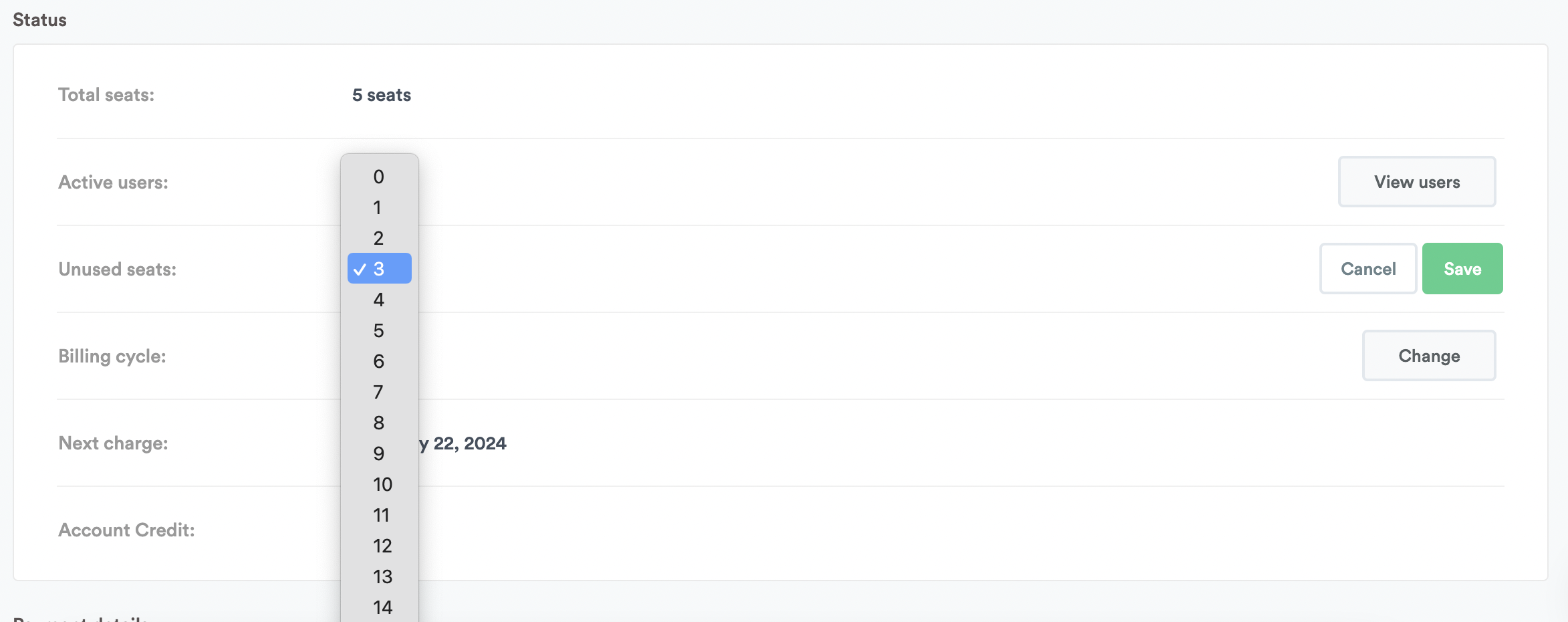Choose 1 from the unused seats list
The width and height of the screenshot is (1568, 622).
tap(379, 207)
